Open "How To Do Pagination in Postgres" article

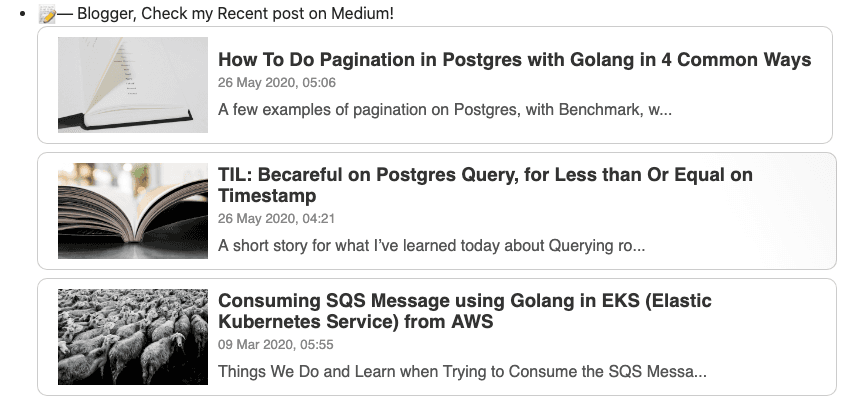[x=514, y=60]
